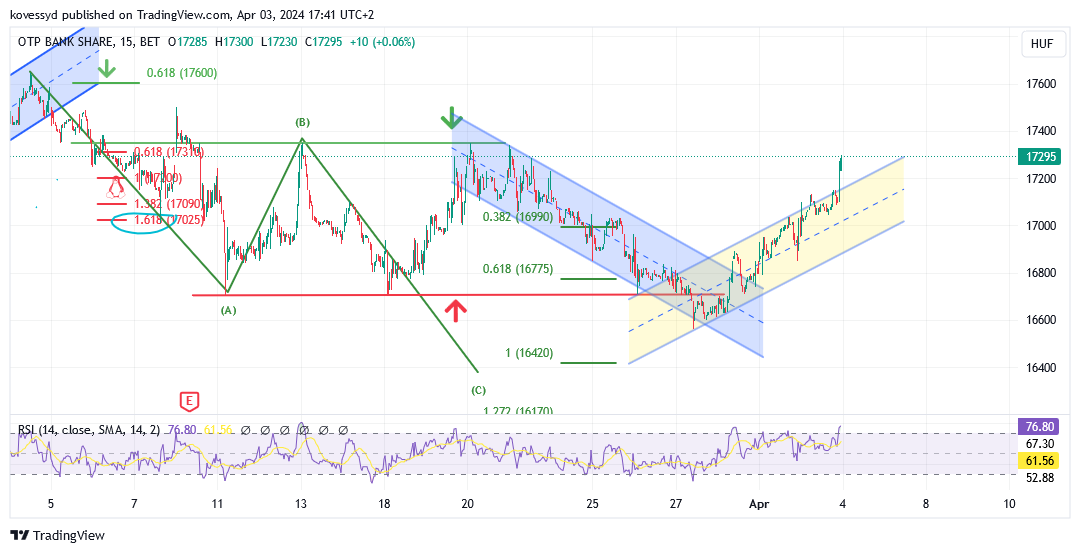
Task: Click the 0.618 (16775) Fibonacci label
Action: [518, 269]
